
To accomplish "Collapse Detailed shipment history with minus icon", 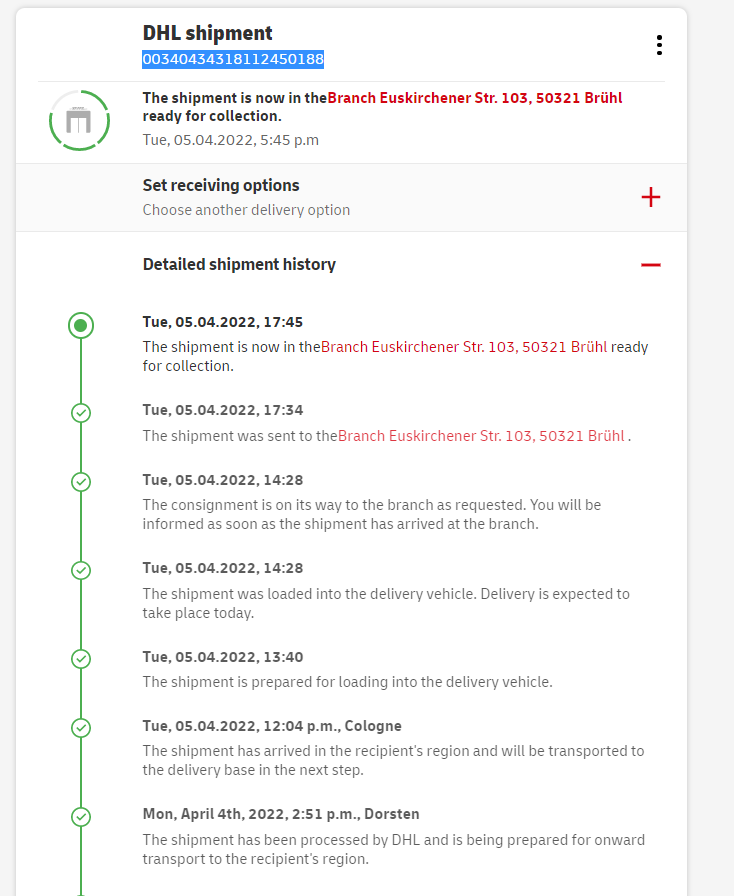I will point(651,265).
